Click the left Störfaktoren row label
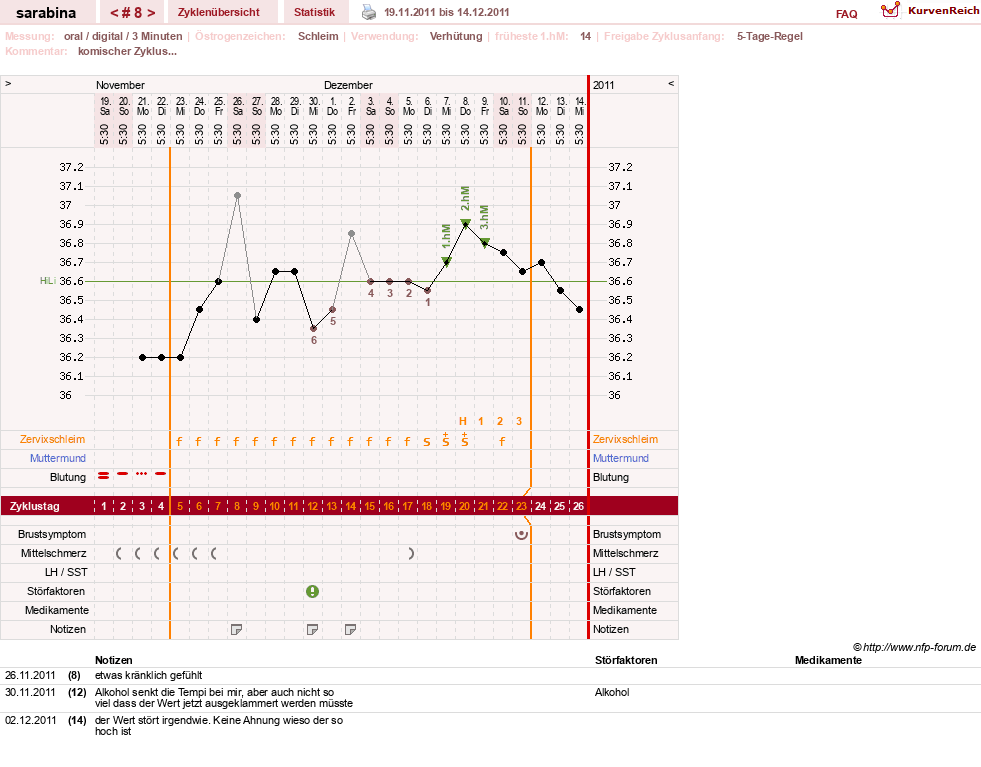Viewport: 981px width, 767px height. click(x=57, y=591)
